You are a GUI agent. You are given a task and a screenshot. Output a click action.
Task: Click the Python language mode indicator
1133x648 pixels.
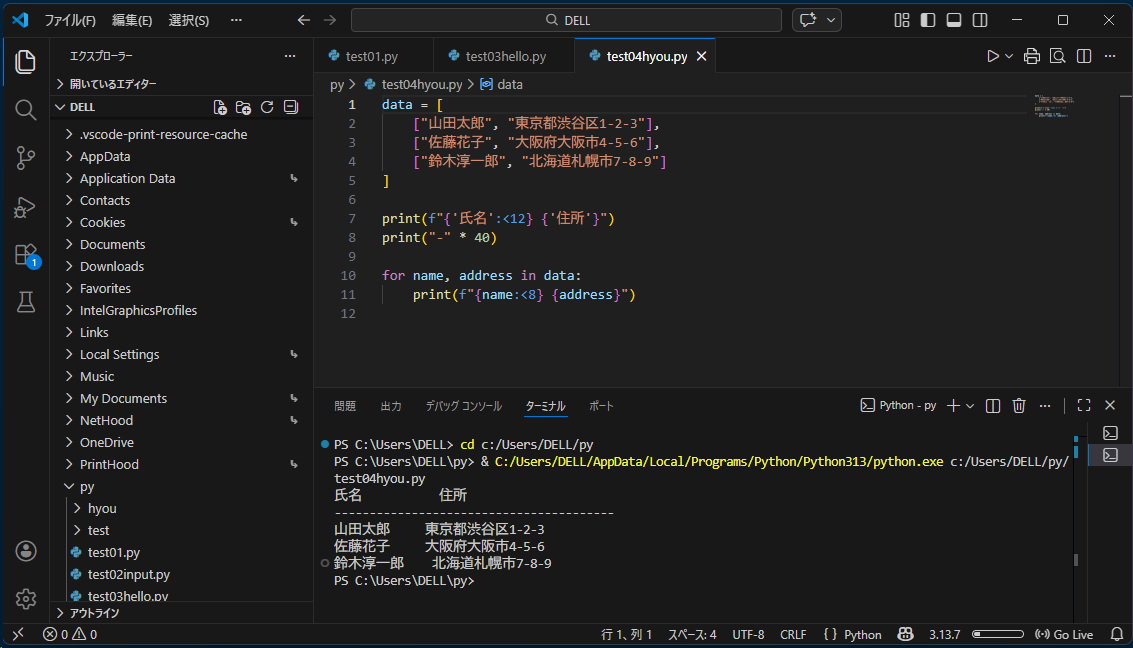click(x=852, y=634)
